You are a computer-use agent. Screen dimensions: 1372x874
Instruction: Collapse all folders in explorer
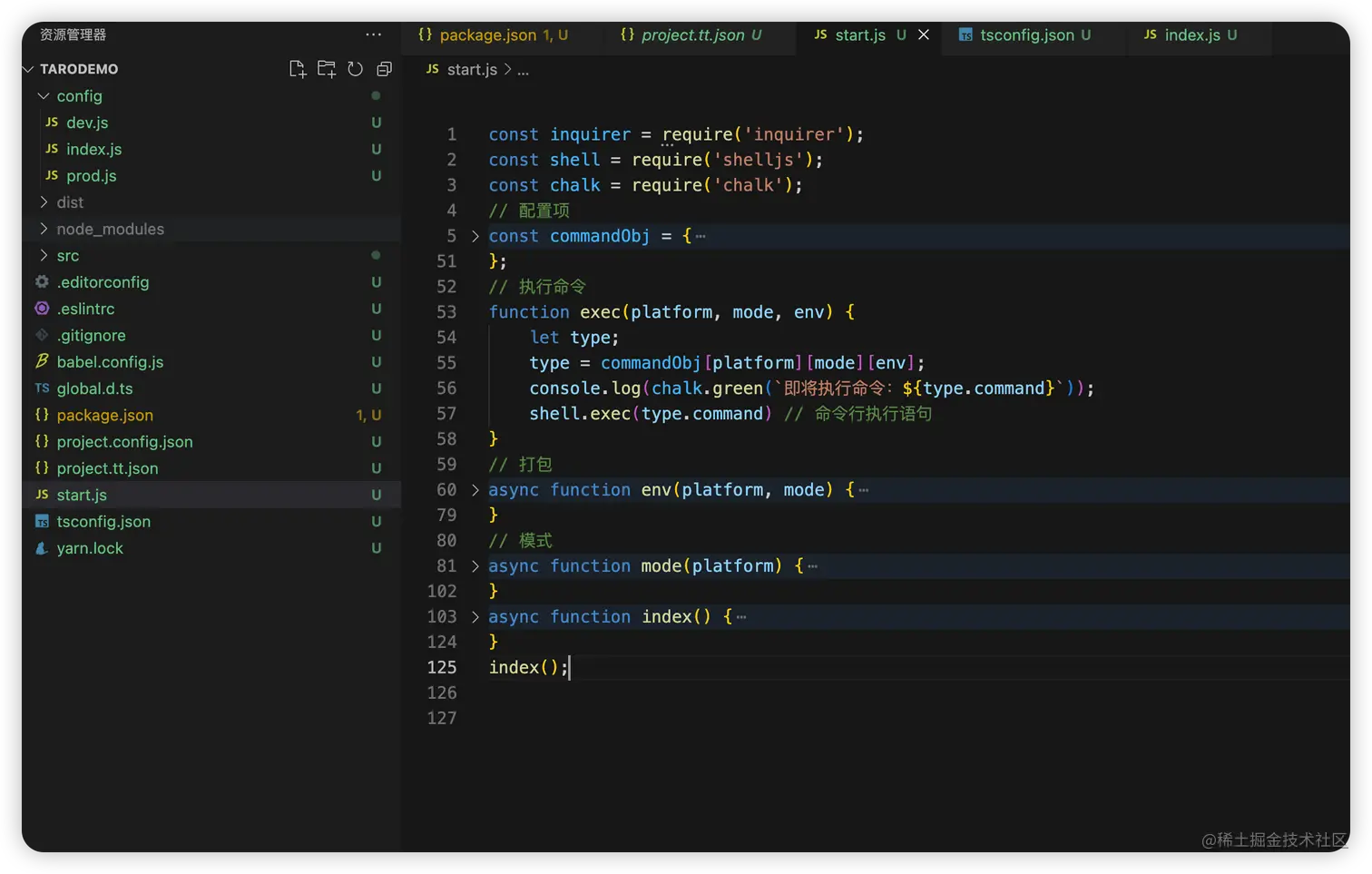385,69
